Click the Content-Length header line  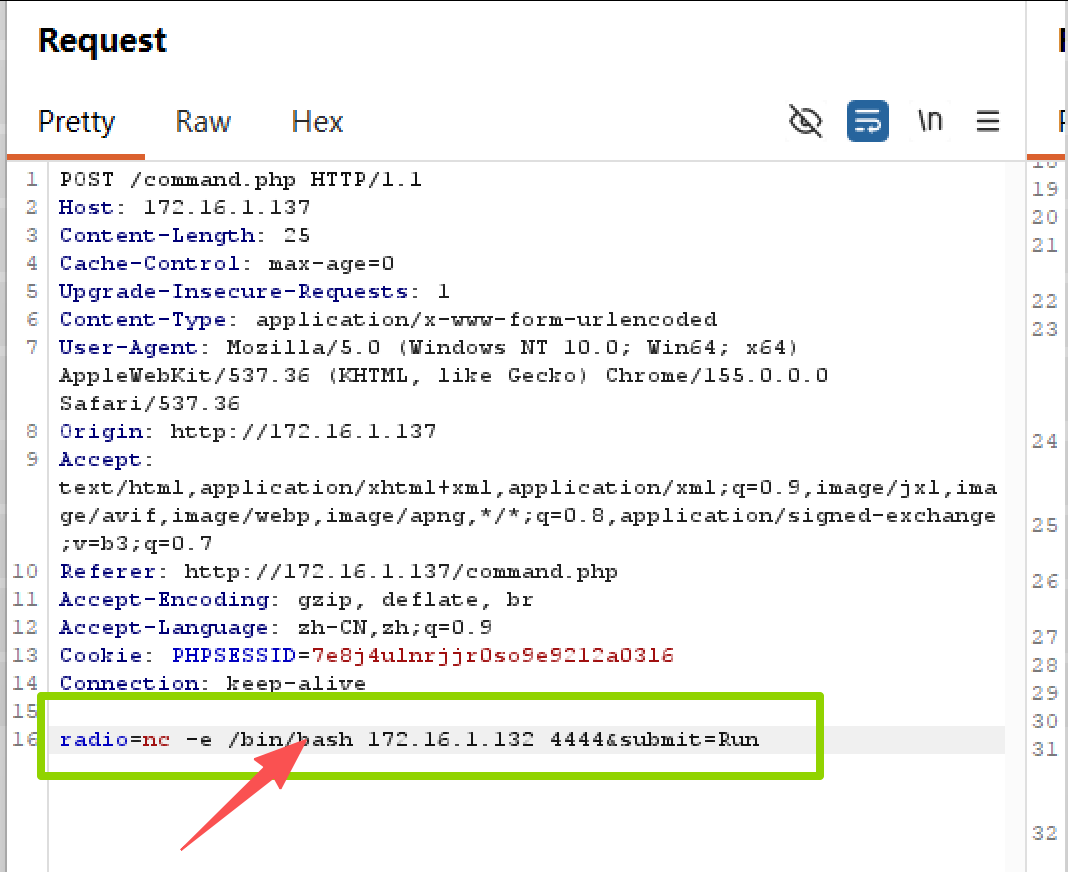185,236
